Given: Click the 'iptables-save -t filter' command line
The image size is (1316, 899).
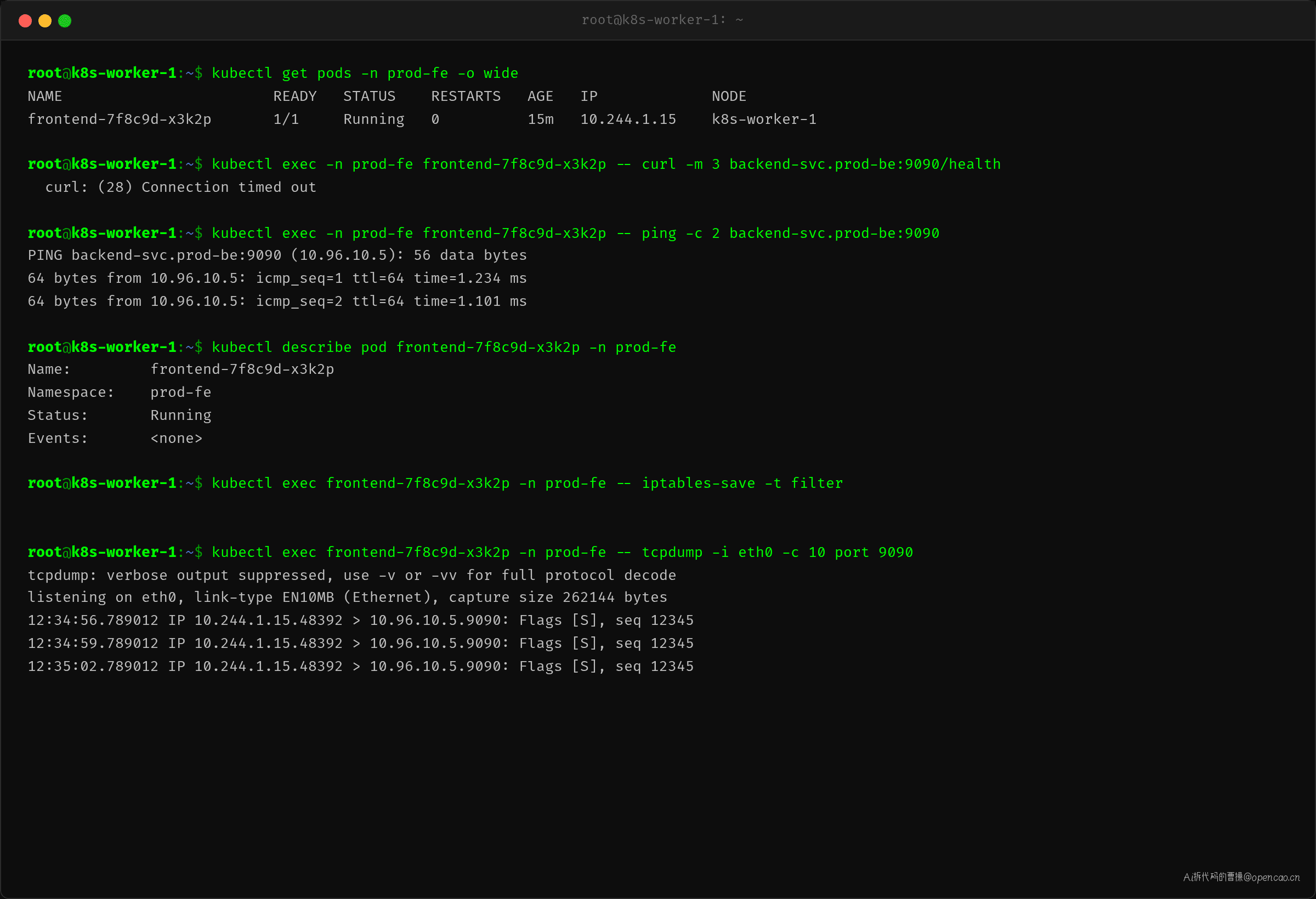Looking at the screenshot, I should [x=527, y=483].
